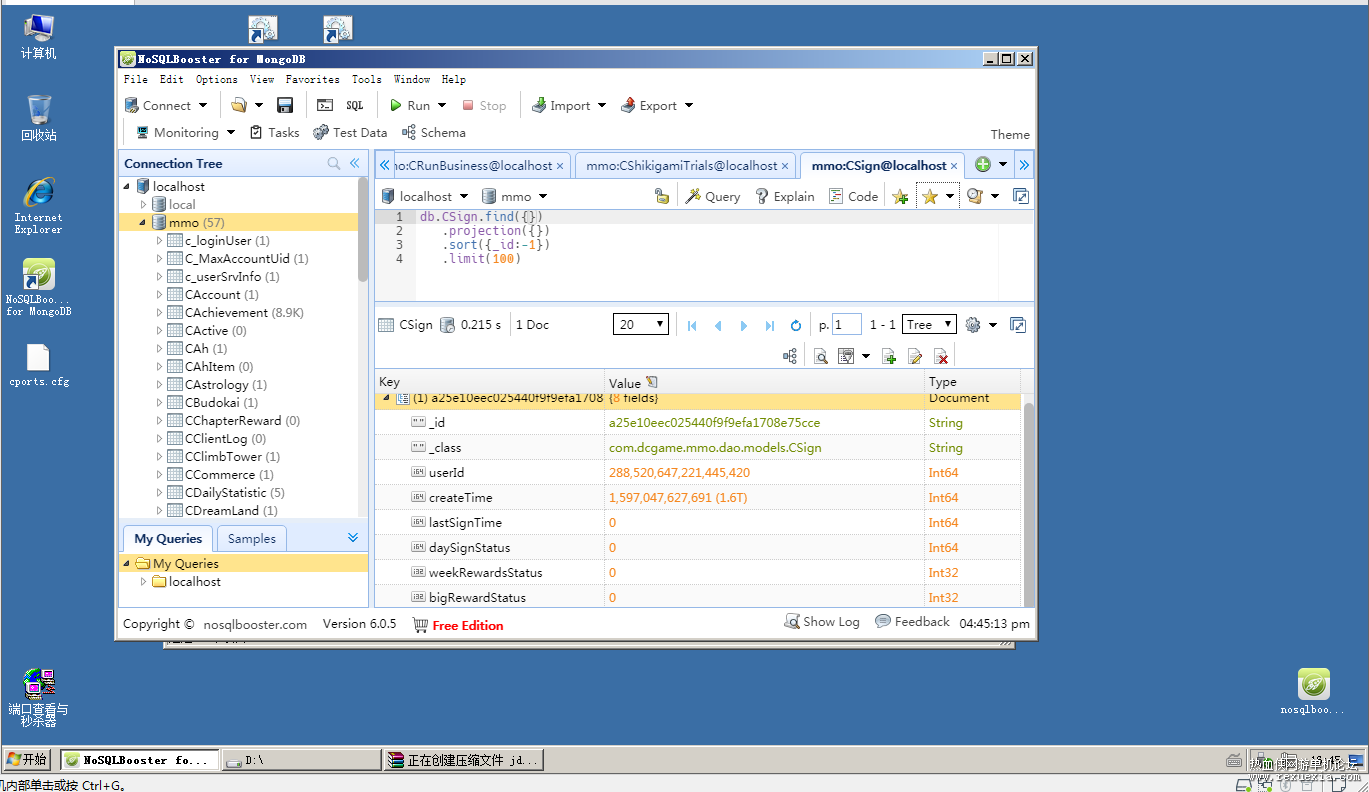Image resolution: width=1369 pixels, height=792 pixels.
Task: Open the Test Data generator
Action: 350,132
